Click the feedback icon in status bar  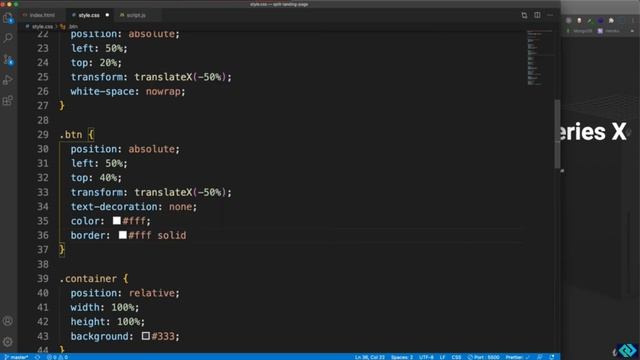click(x=540, y=357)
